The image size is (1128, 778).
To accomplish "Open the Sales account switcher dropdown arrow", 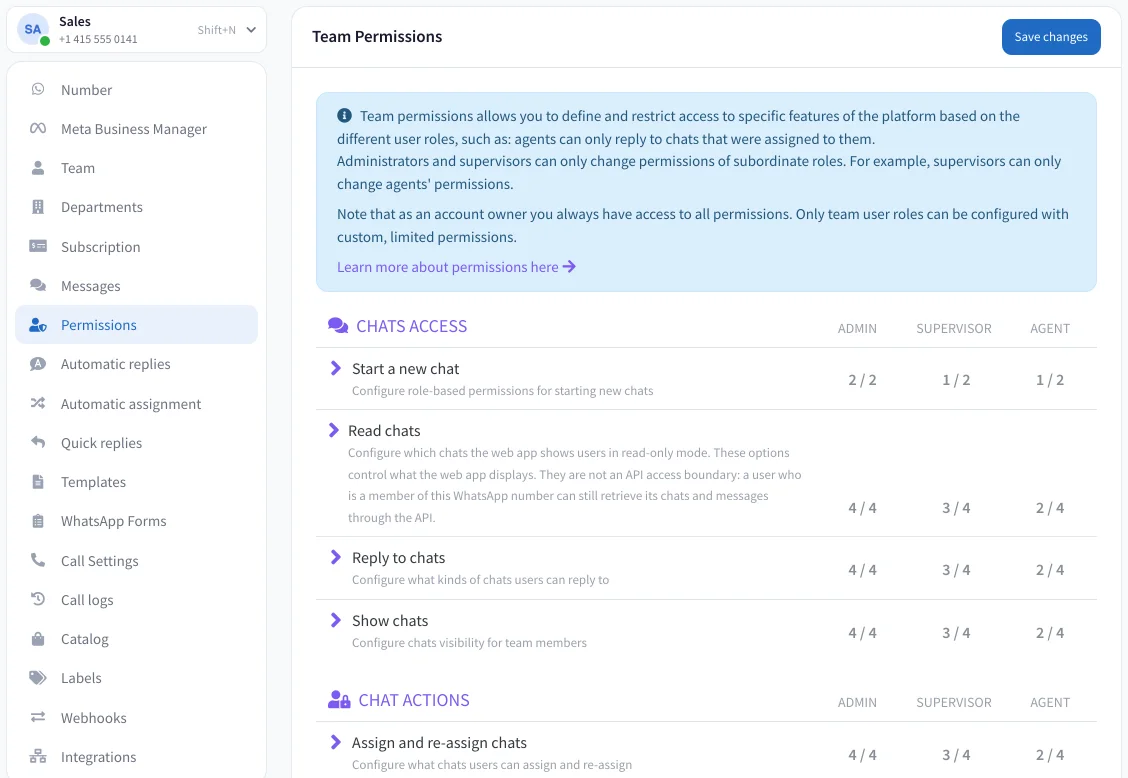I will click(x=251, y=30).
